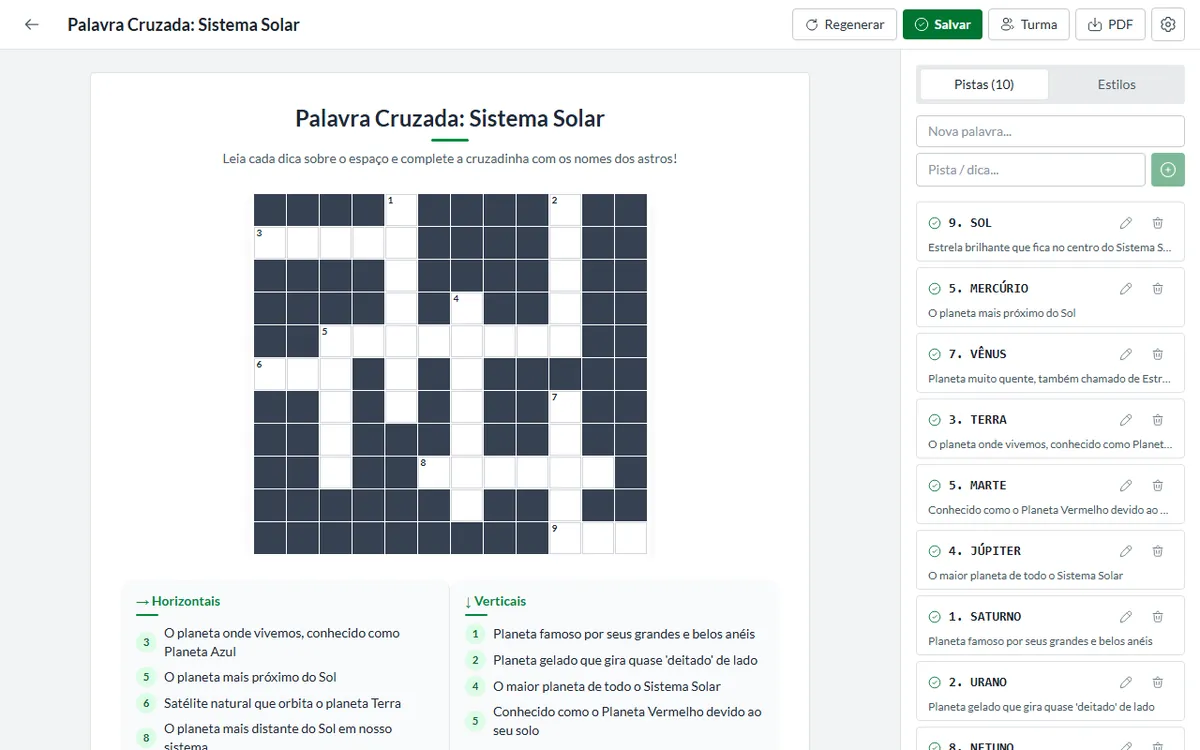Toggle the check circle beside URANO
This screenshot has height=750, width=1200.
point(935,682)
